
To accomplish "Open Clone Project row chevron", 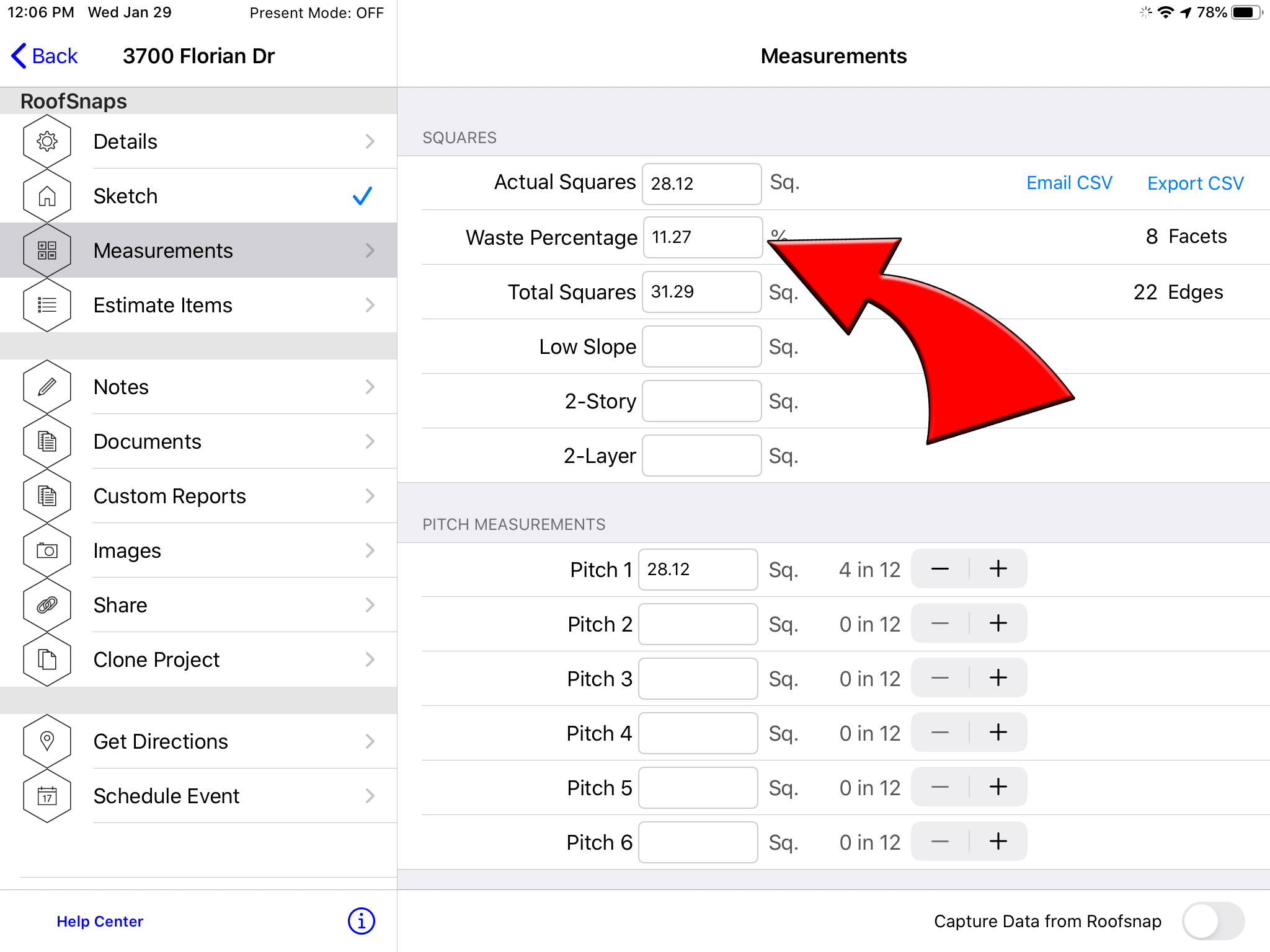I will (370, 659).
